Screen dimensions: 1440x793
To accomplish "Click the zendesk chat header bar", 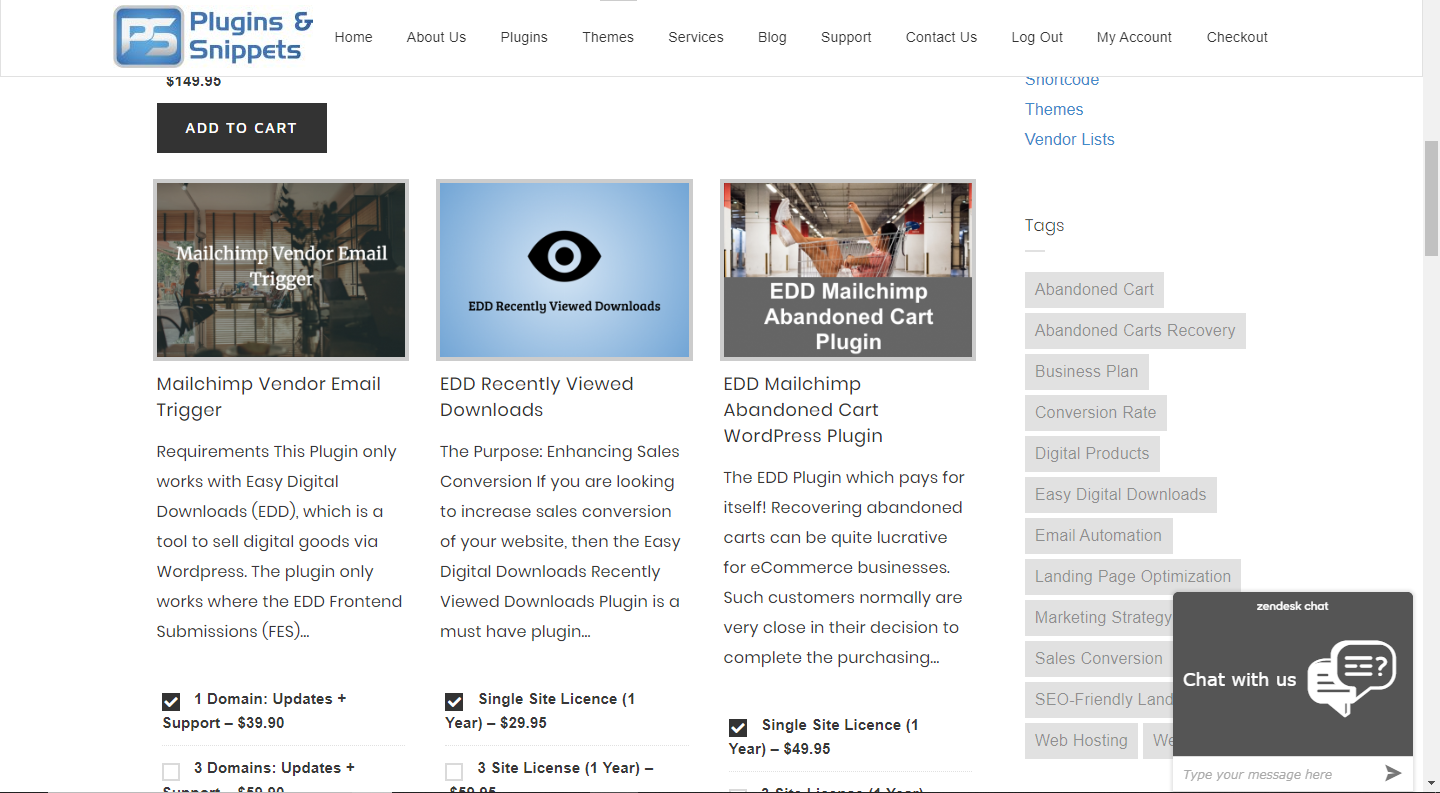I will pyautogui.click(x=1293, y=606).
